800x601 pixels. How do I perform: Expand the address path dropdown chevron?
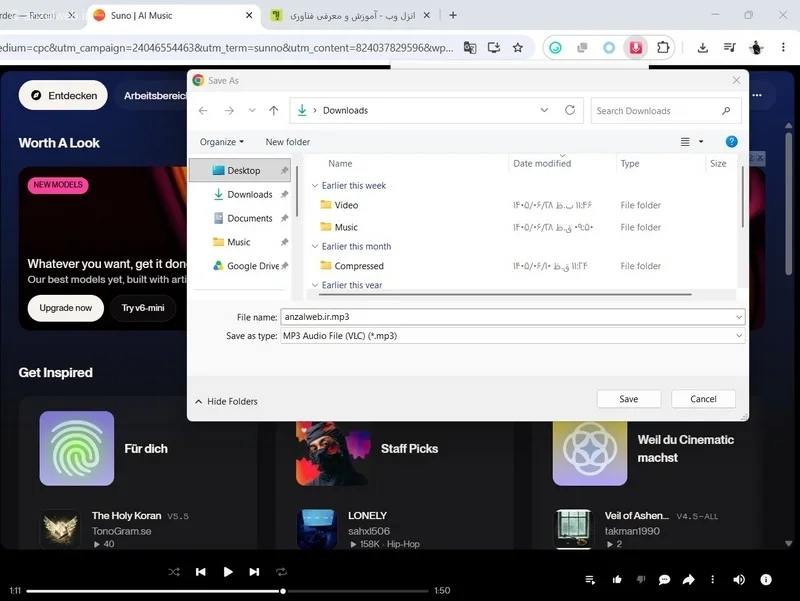click(x=544, y=110)
